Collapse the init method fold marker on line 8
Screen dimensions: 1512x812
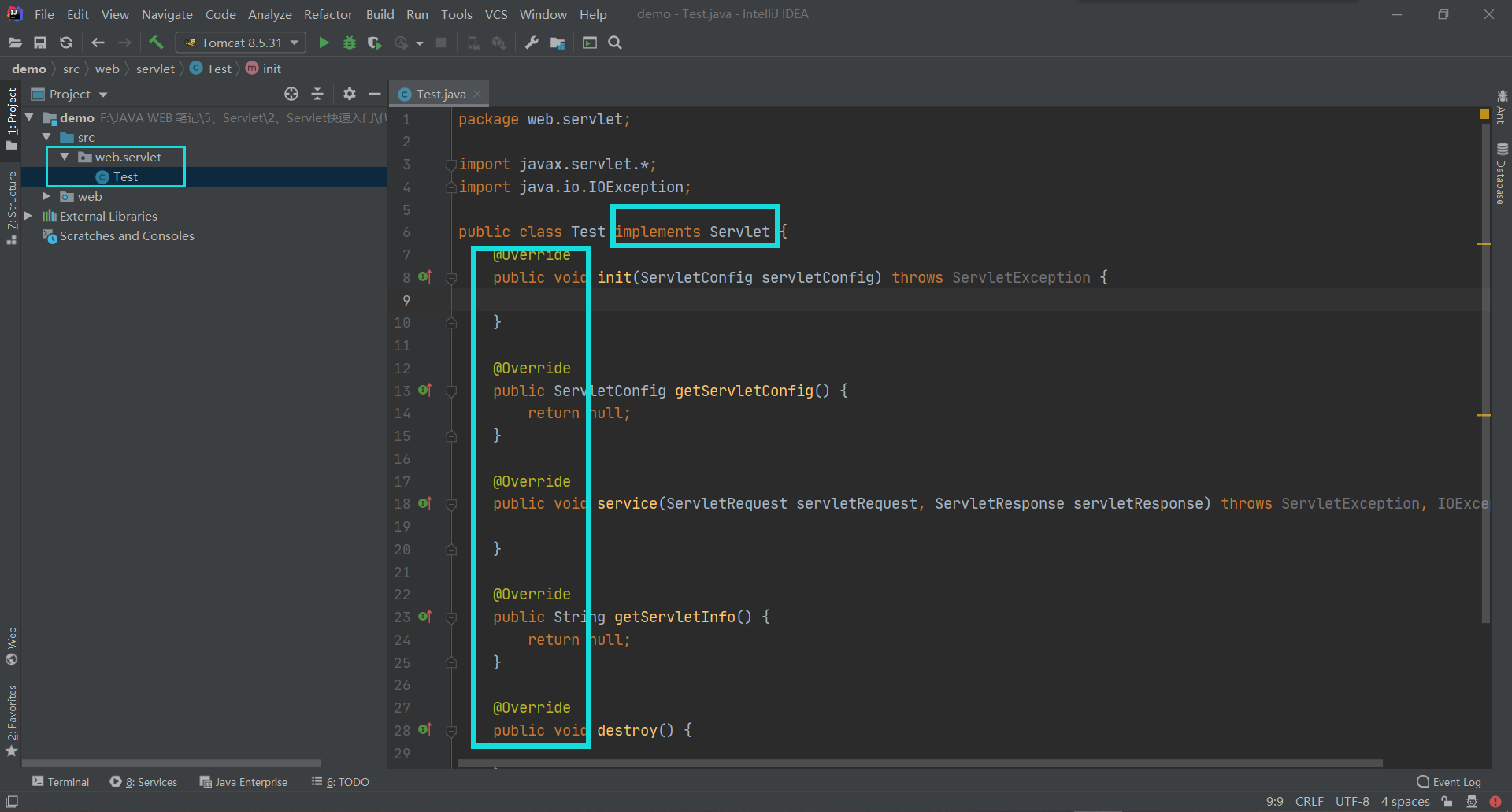tap(451, 277)
